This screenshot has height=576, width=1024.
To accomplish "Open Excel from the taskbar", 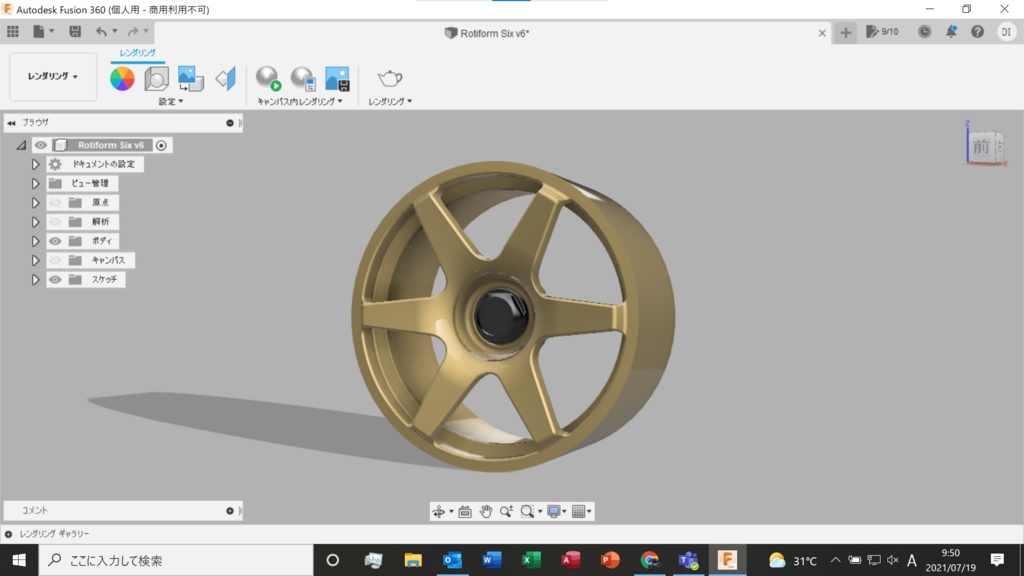I will pos(531,560).
